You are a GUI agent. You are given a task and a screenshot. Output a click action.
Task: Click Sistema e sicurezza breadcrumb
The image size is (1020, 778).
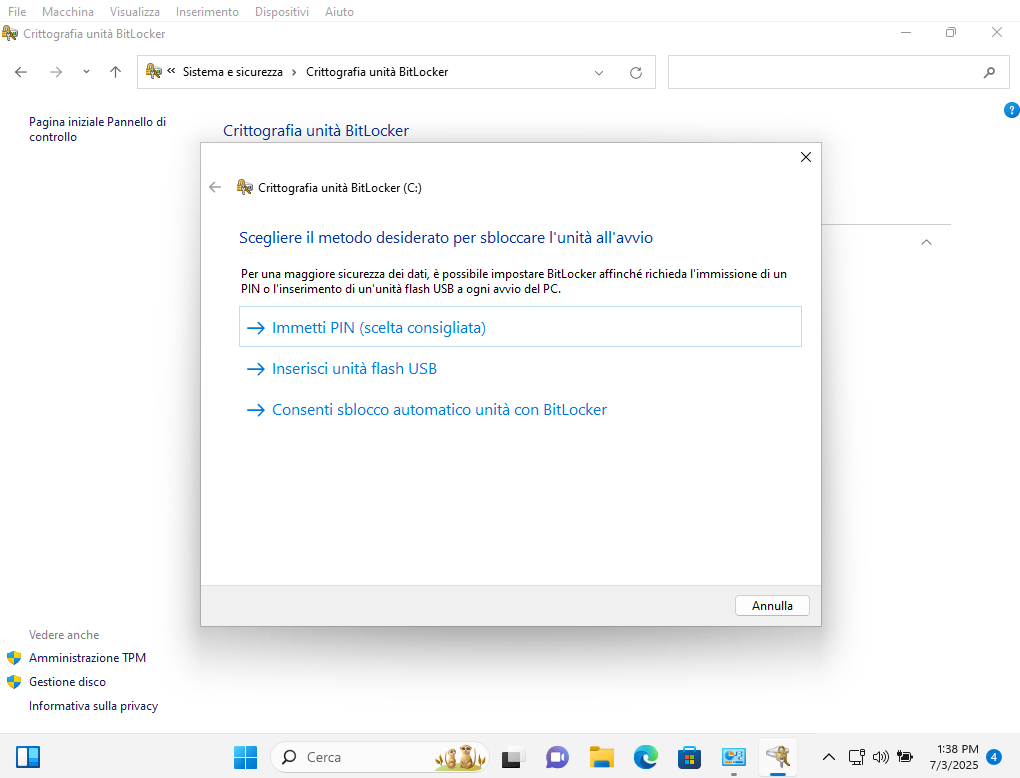coord(232,72)
